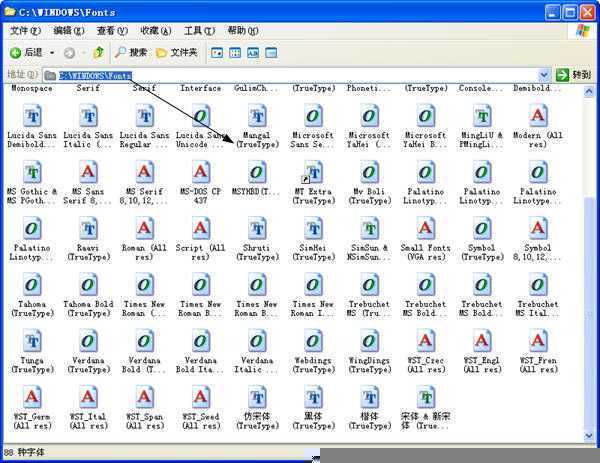Select the WST_Swed (All res) font icon
Image resolution: width=600 pixels, height=463 pixels.
coord(201,398)
